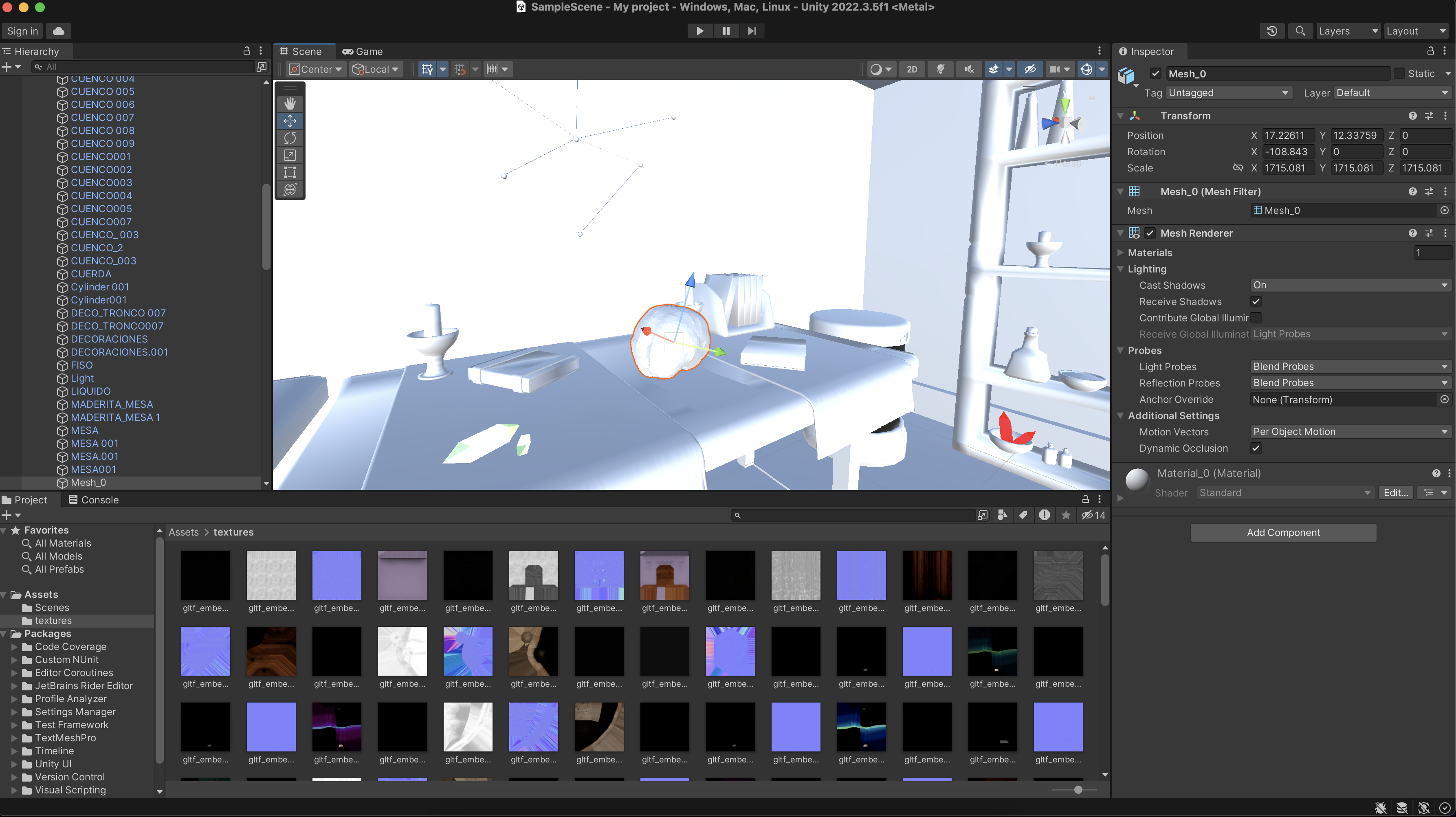Click the Sign in button

click(22, 31)
